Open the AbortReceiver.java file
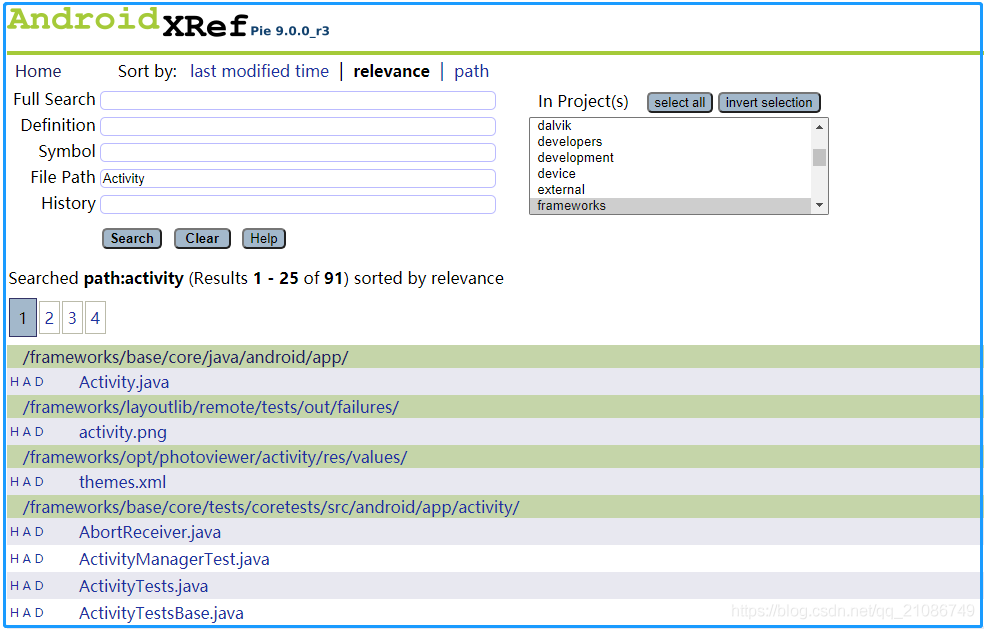The height and width of the screenshot is (629, 984). coord(150,532)
